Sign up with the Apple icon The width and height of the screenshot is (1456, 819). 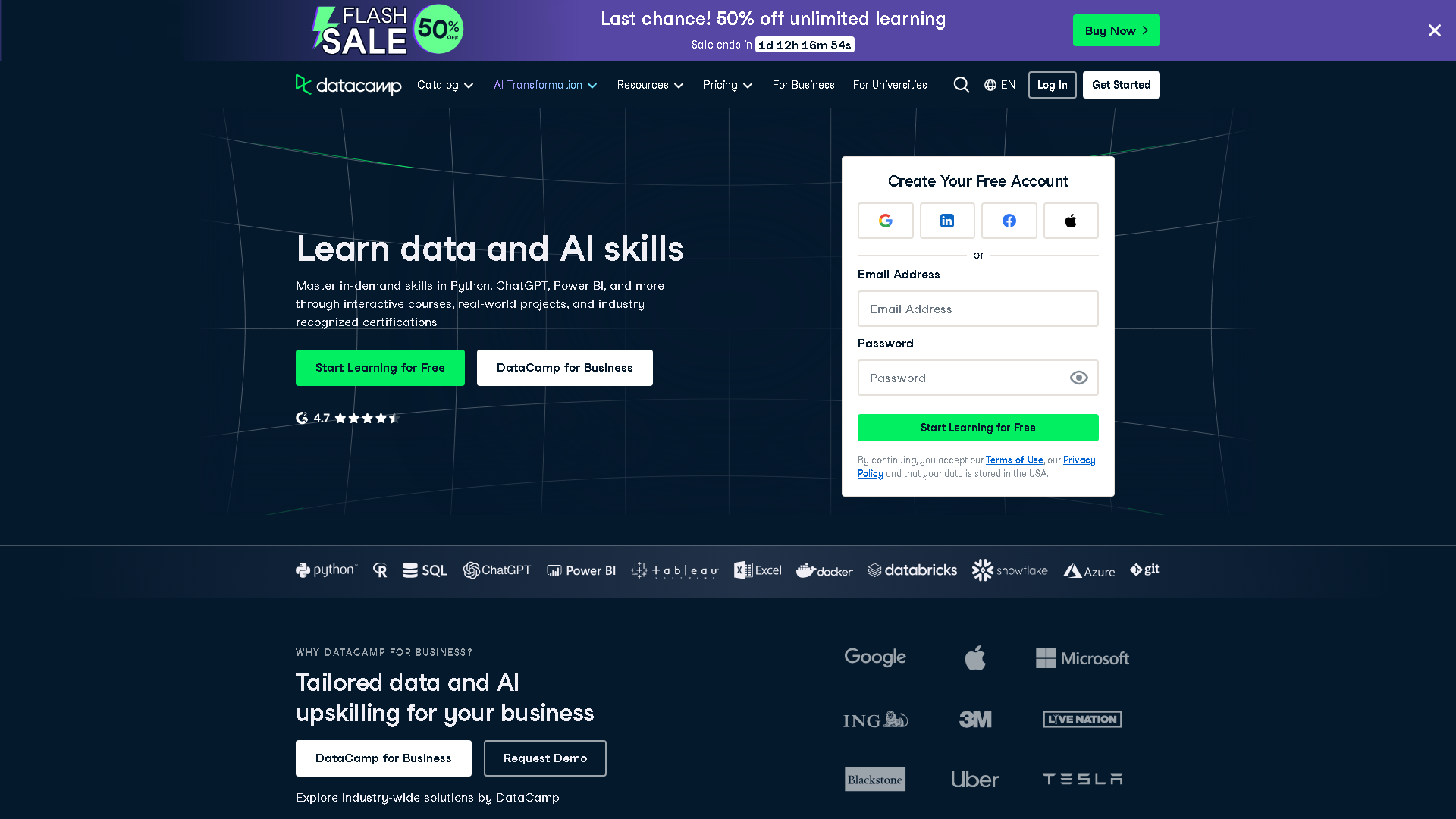[1071, 221]
